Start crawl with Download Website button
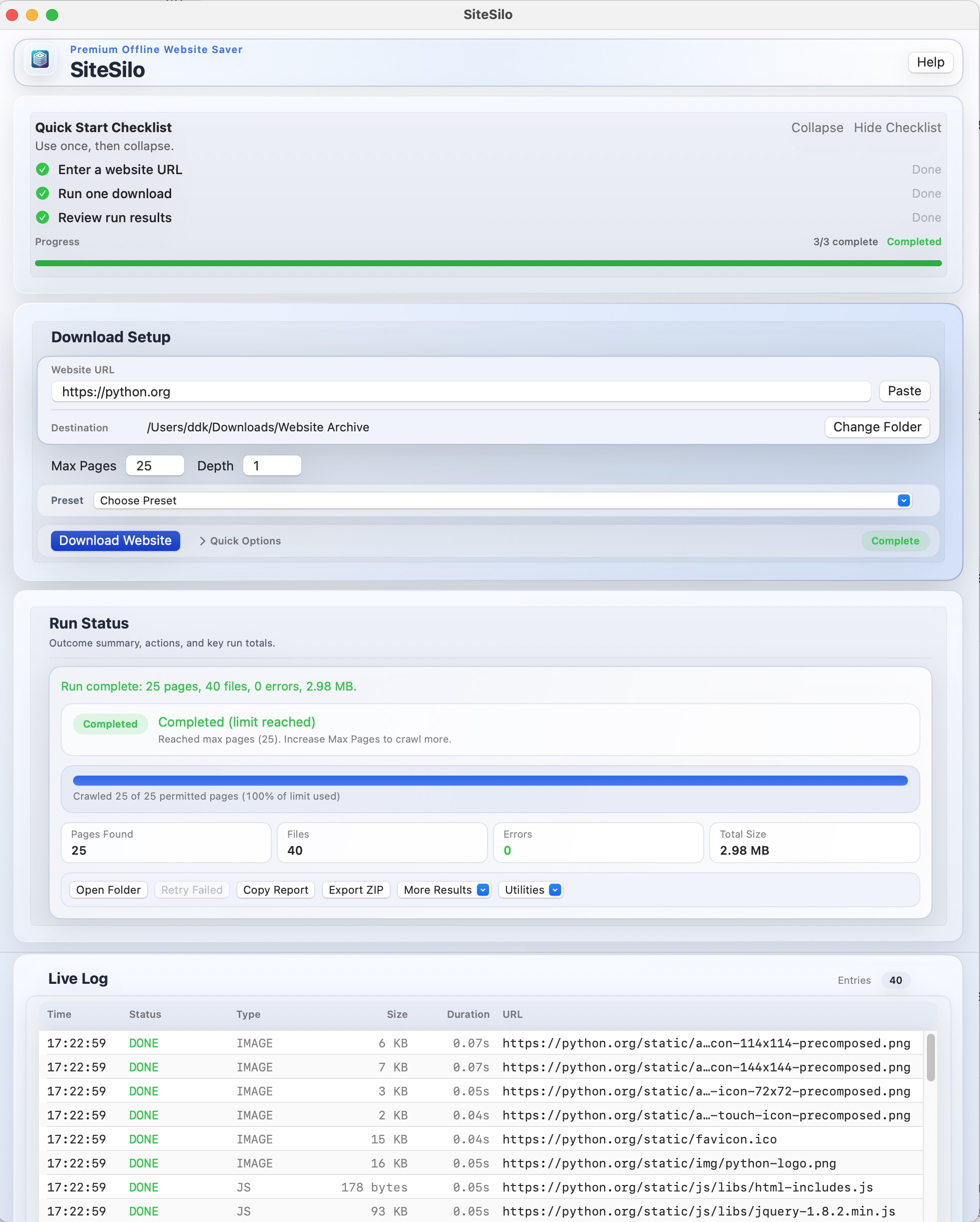 (x=115, y=540)
